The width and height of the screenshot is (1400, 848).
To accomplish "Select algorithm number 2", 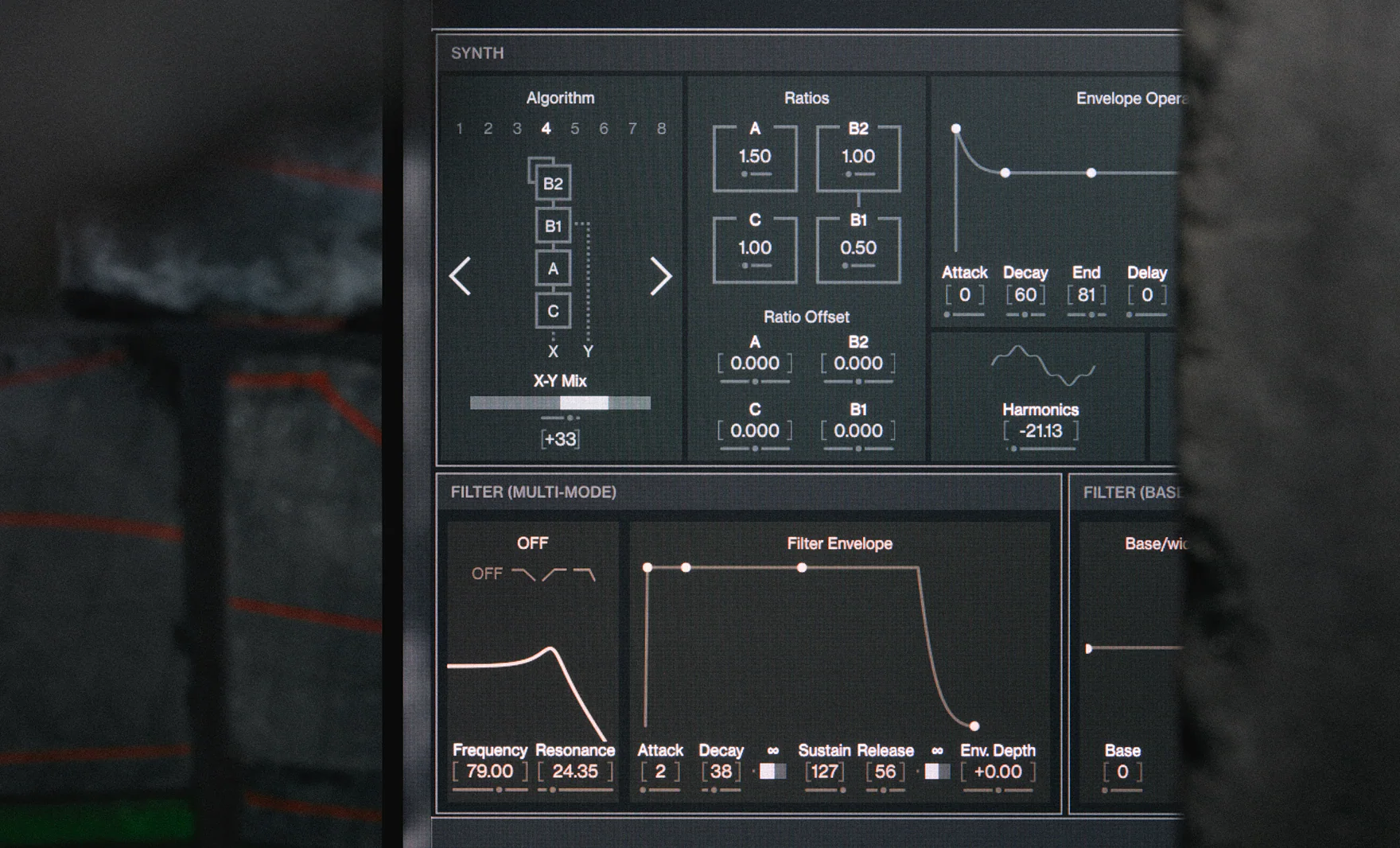I will tap(488, 129).
